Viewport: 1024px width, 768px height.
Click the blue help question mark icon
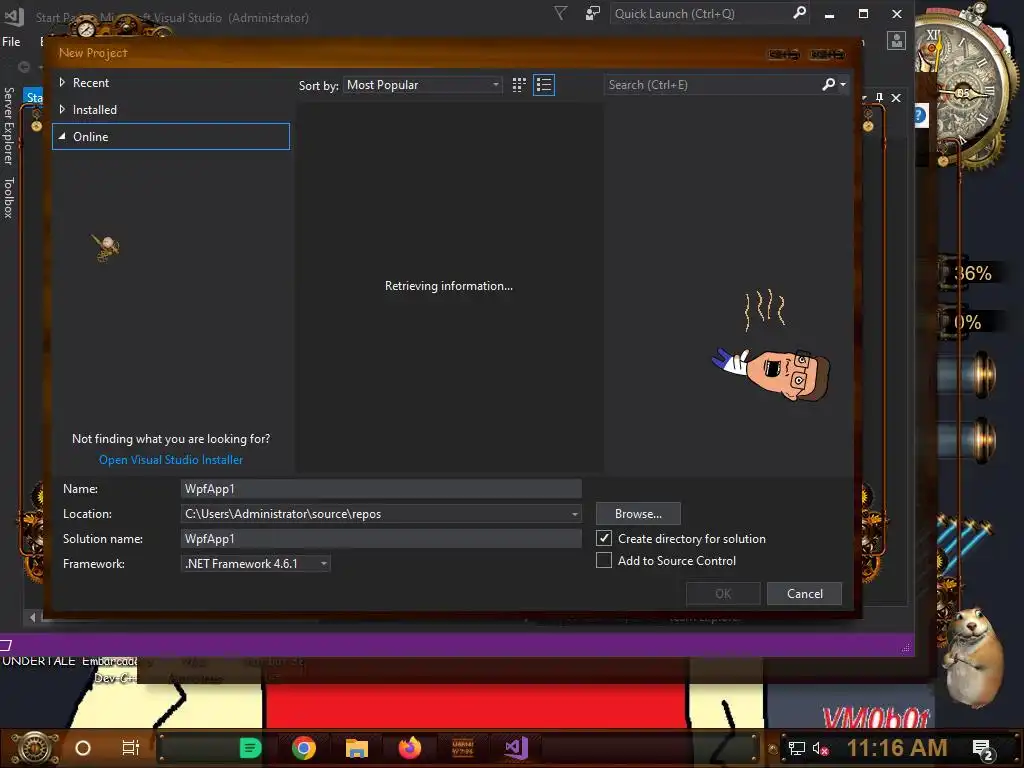pos(920,116)
